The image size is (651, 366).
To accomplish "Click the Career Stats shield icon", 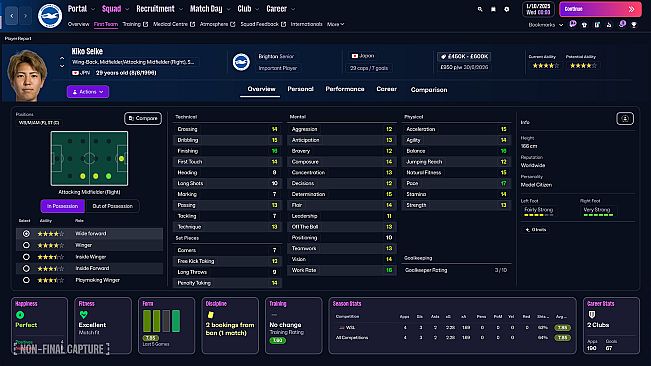I will coord(592,315).
